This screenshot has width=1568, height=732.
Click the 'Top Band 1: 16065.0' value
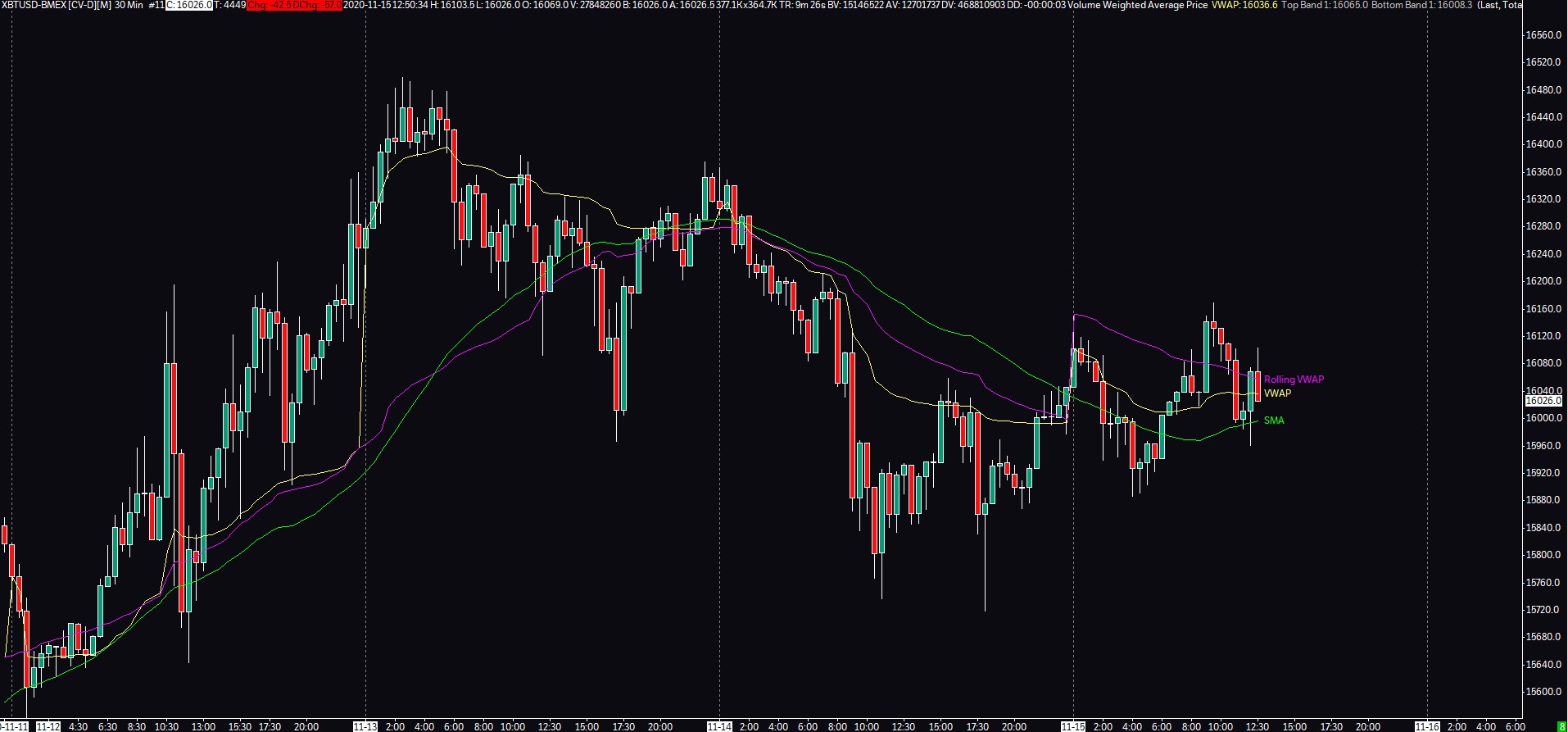point(1324,5)
